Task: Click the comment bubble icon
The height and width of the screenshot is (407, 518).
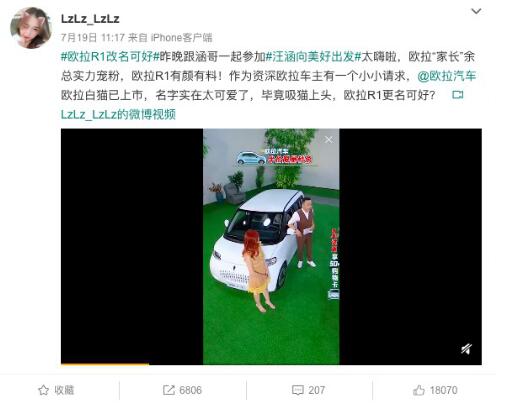Action: [297, 390]
